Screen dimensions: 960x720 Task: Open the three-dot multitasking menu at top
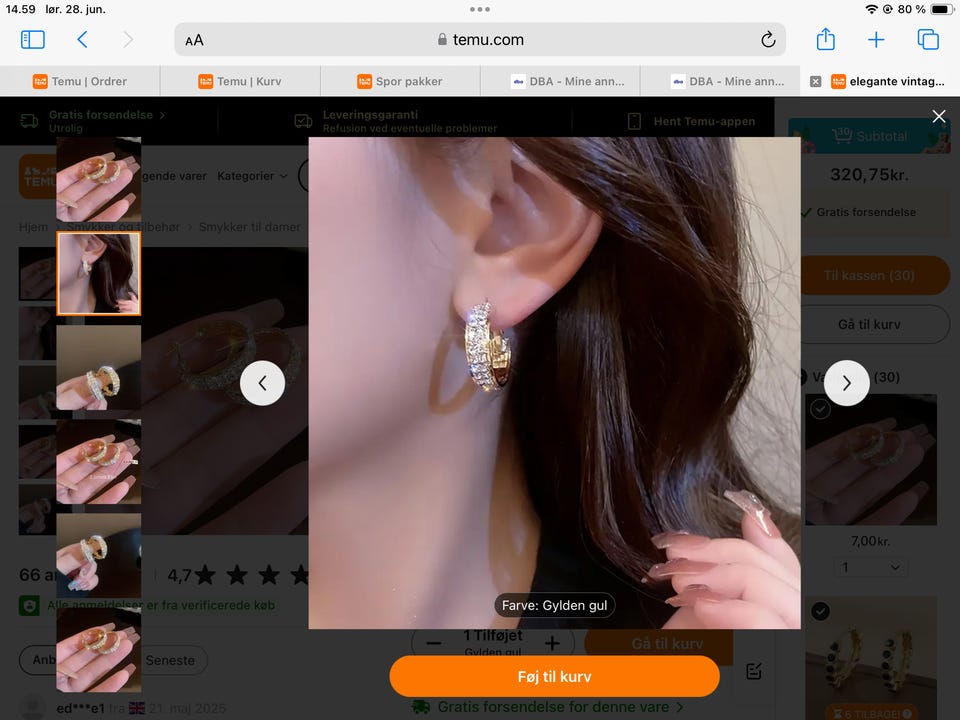479,9
